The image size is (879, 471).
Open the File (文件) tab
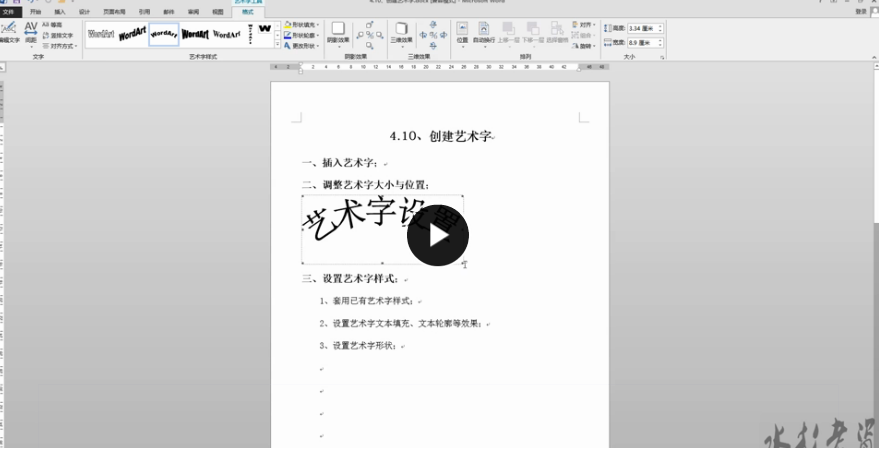click(8, 12)
